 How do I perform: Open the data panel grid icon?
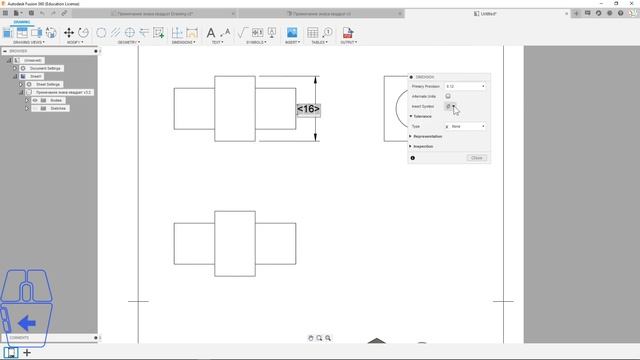tap(5, 13)
